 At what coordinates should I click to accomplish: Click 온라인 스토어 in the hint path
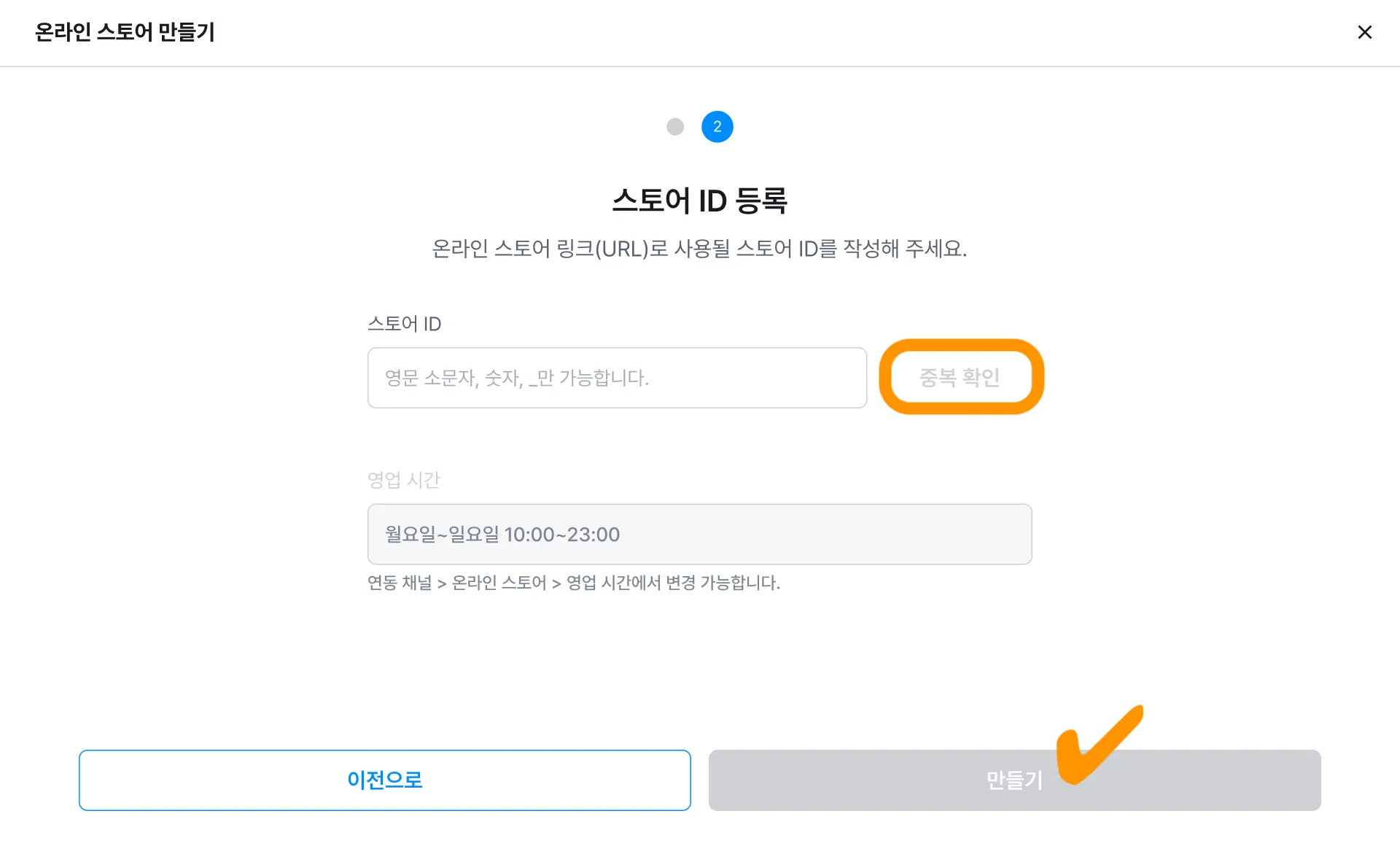coord(499,583)
